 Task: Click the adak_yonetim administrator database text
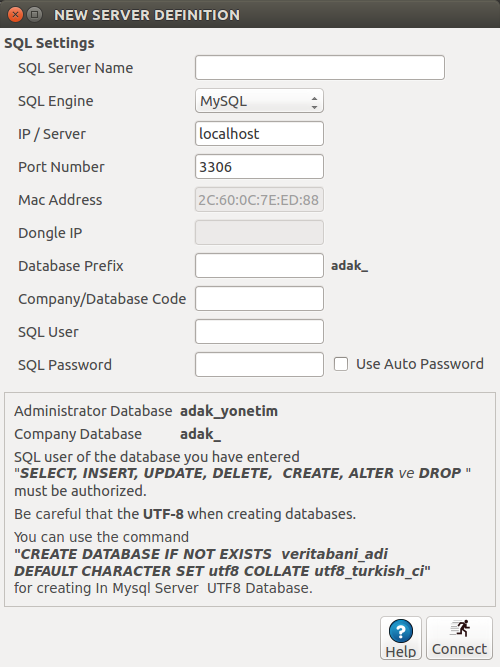click(x=229, y=411)
